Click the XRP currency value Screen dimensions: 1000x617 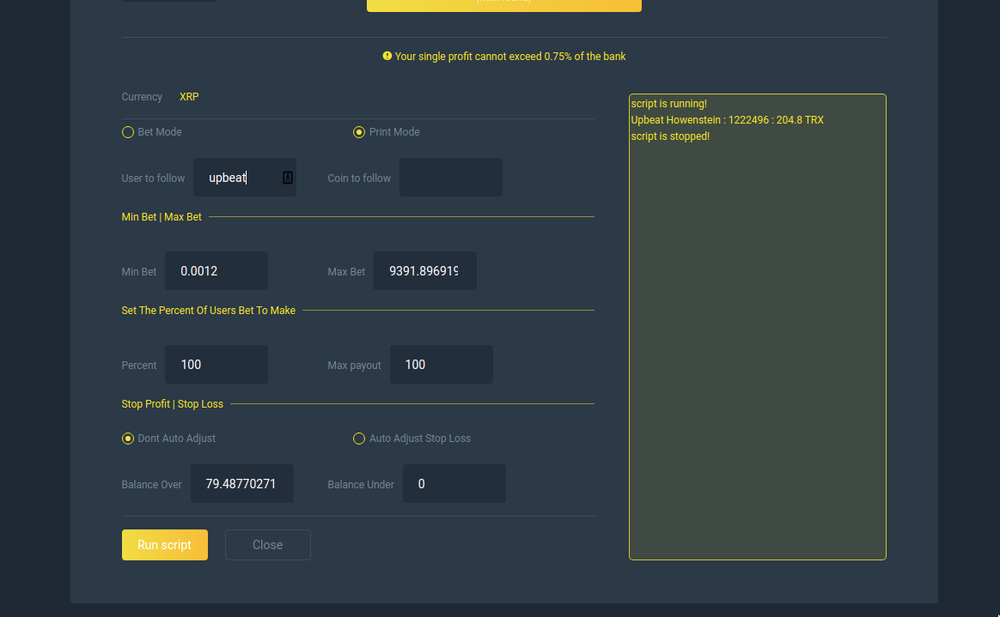189,97
